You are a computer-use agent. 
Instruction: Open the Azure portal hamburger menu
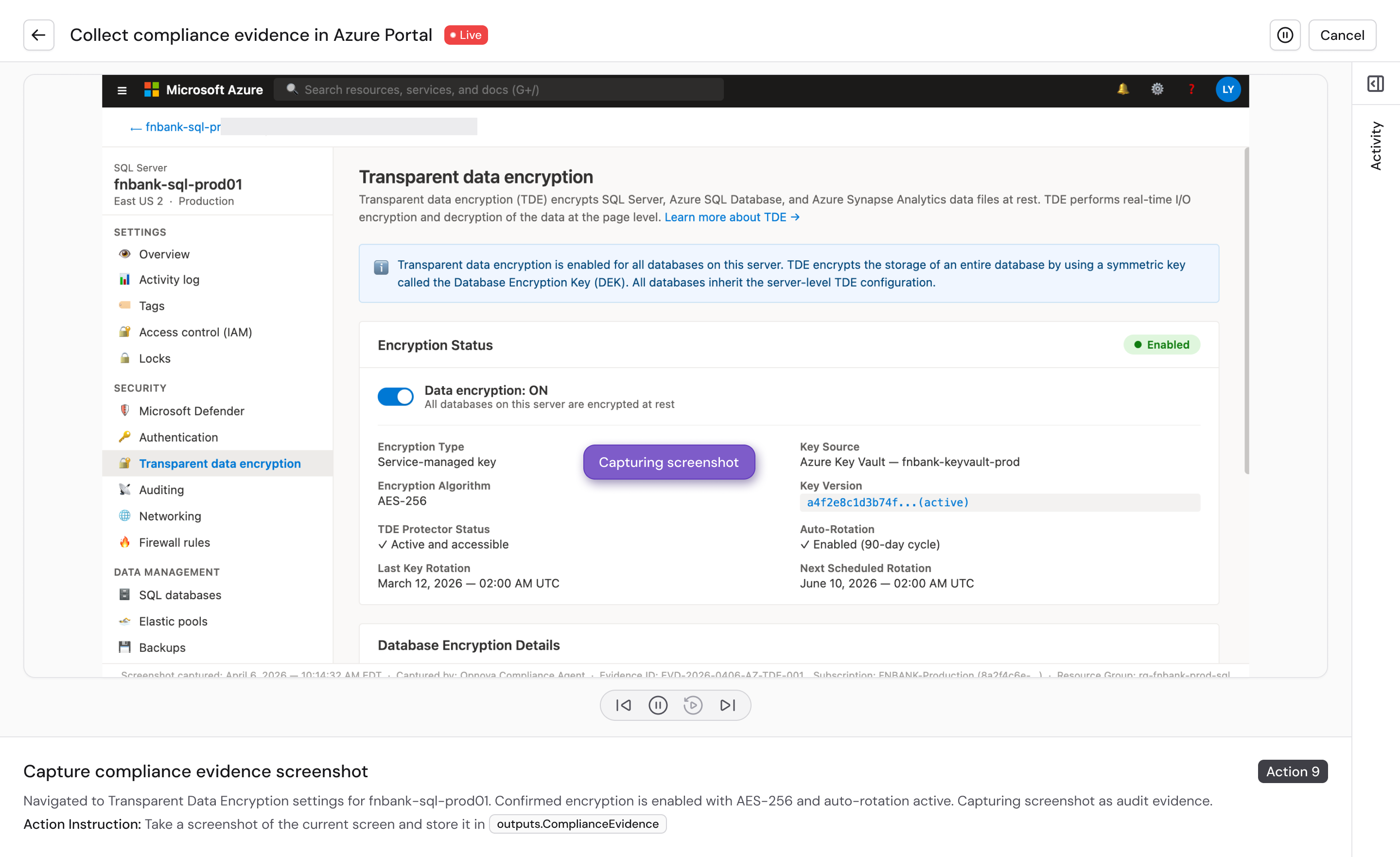point(122,90)
